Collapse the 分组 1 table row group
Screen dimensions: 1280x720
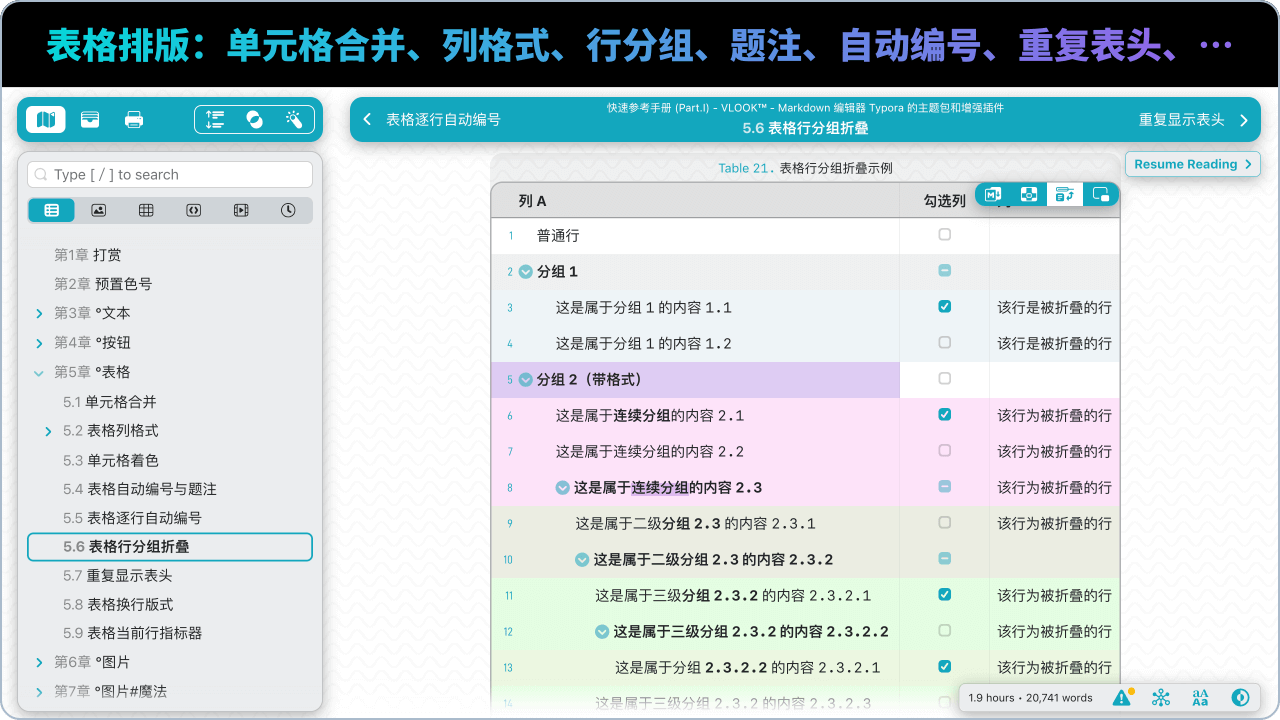pos(526,272)
